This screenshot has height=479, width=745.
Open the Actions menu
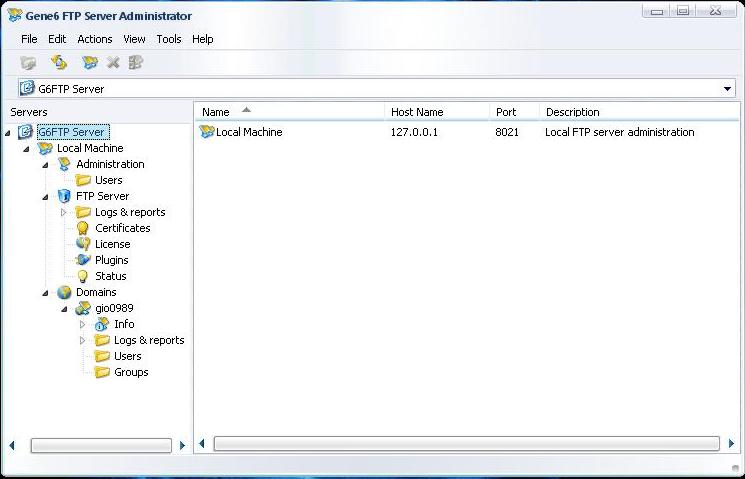click(95, 39)
